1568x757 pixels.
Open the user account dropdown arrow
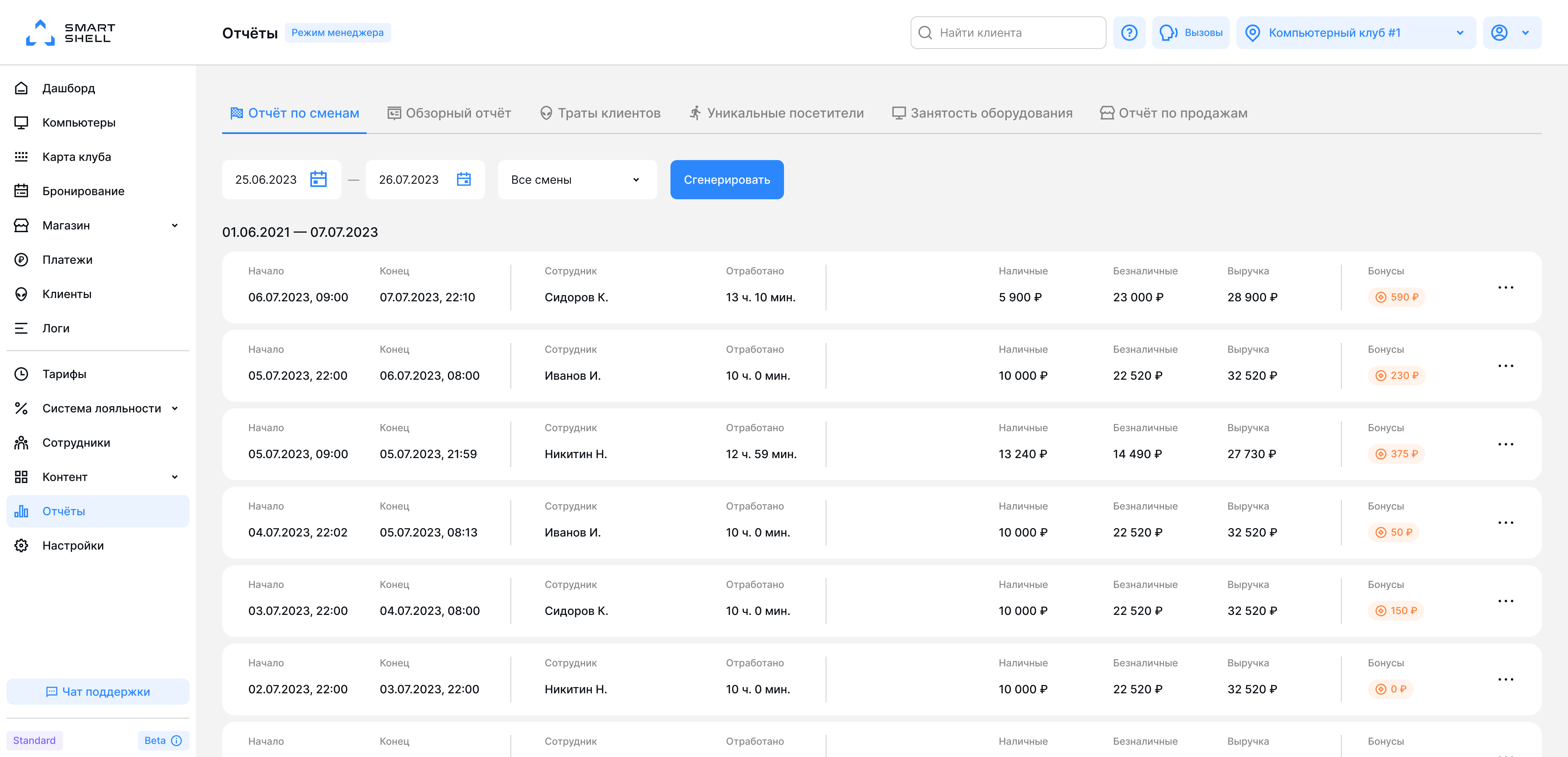pyautogui.click(x=1525, y=33)
